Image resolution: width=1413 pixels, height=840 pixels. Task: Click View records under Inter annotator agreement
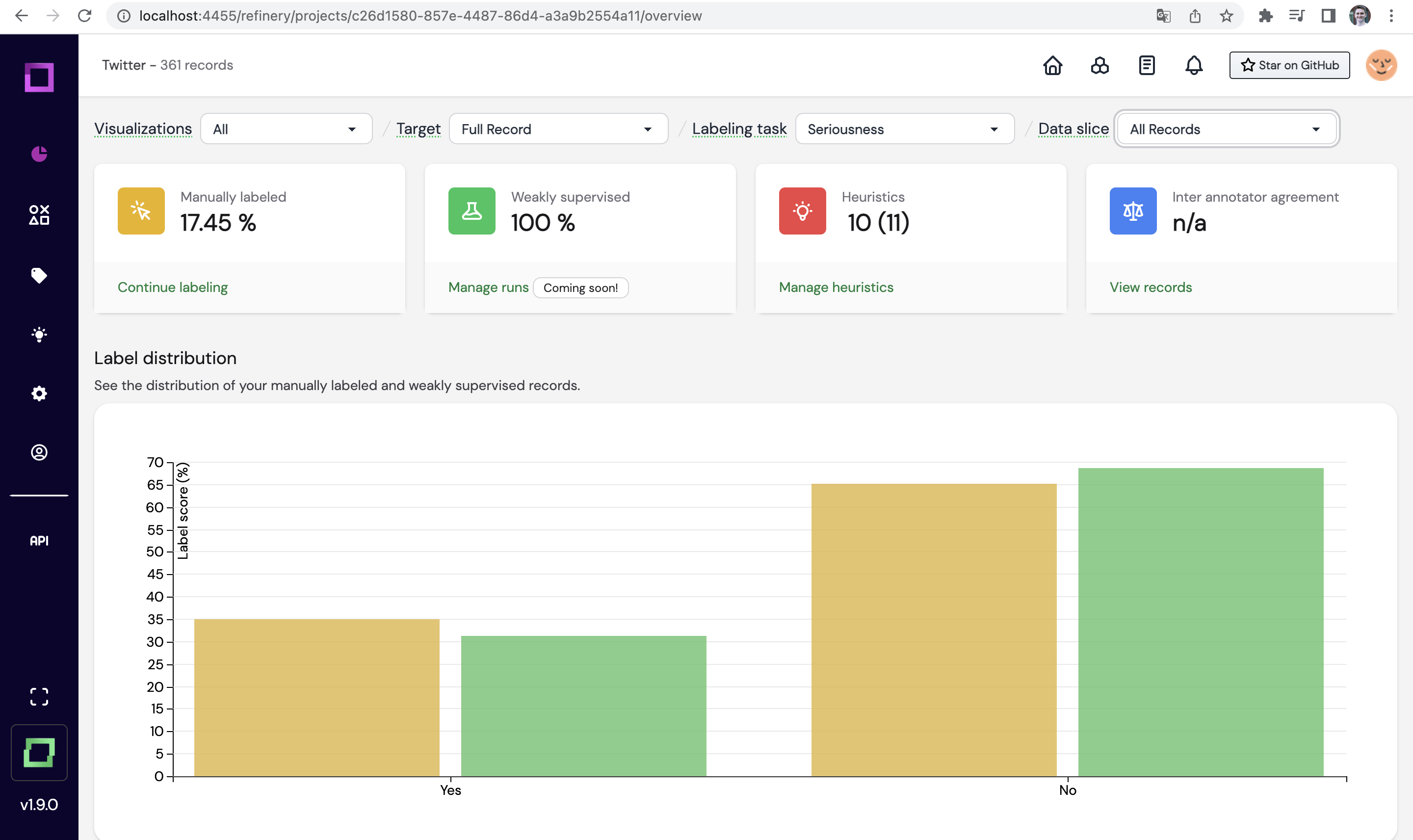click(x=1151, y=287)
